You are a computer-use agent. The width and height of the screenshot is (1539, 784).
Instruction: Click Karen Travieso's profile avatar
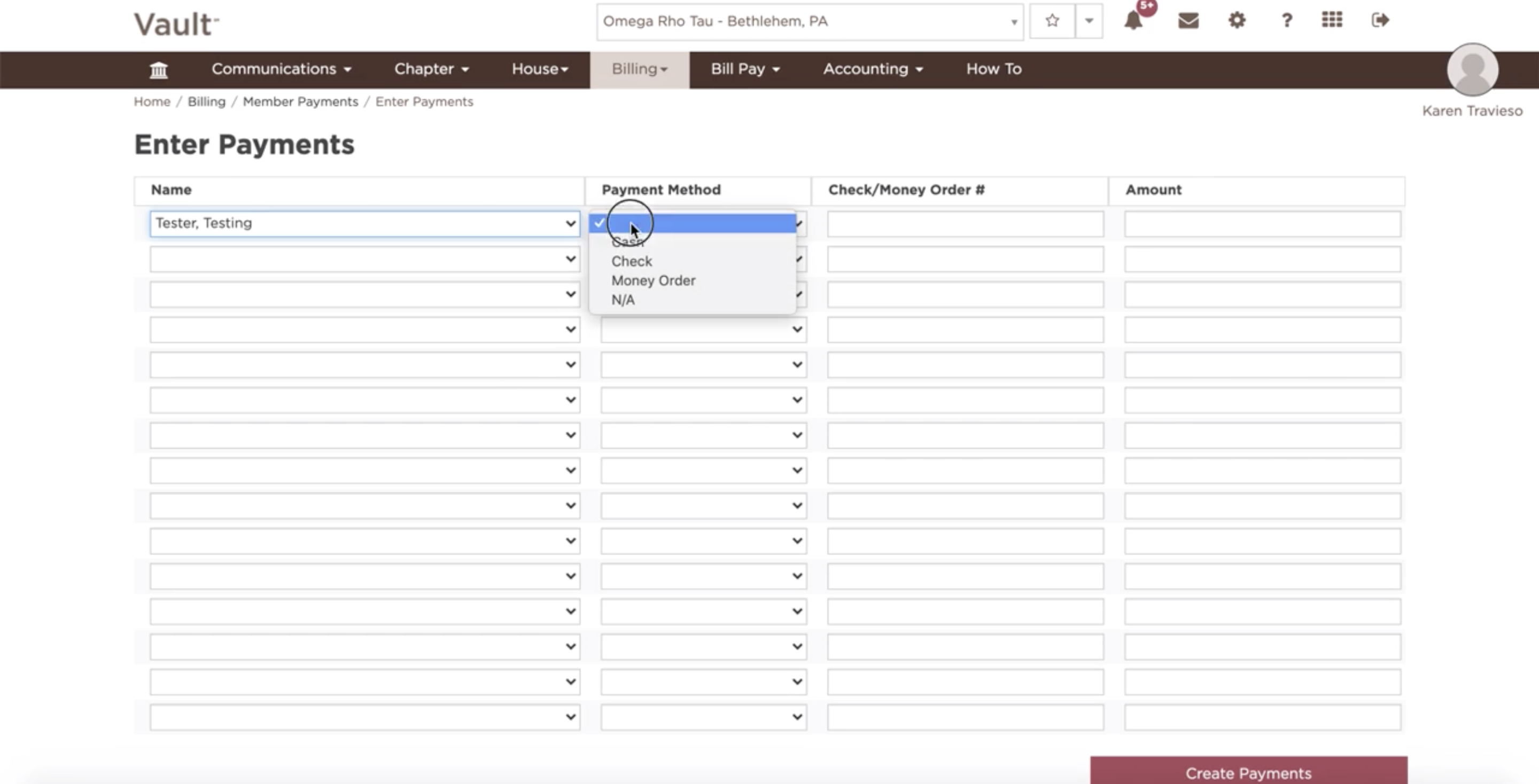(1472, 69)
